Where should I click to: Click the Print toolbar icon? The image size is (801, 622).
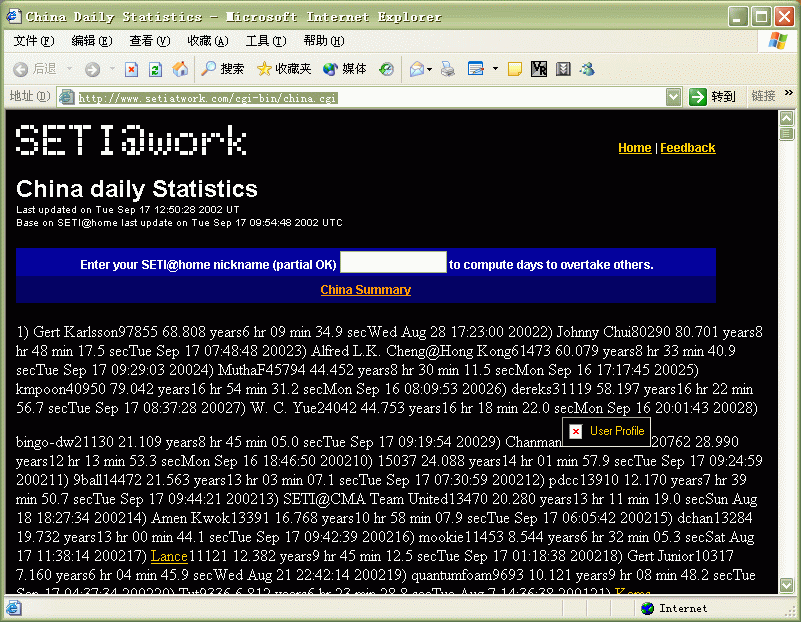click(x=448, y=69)
